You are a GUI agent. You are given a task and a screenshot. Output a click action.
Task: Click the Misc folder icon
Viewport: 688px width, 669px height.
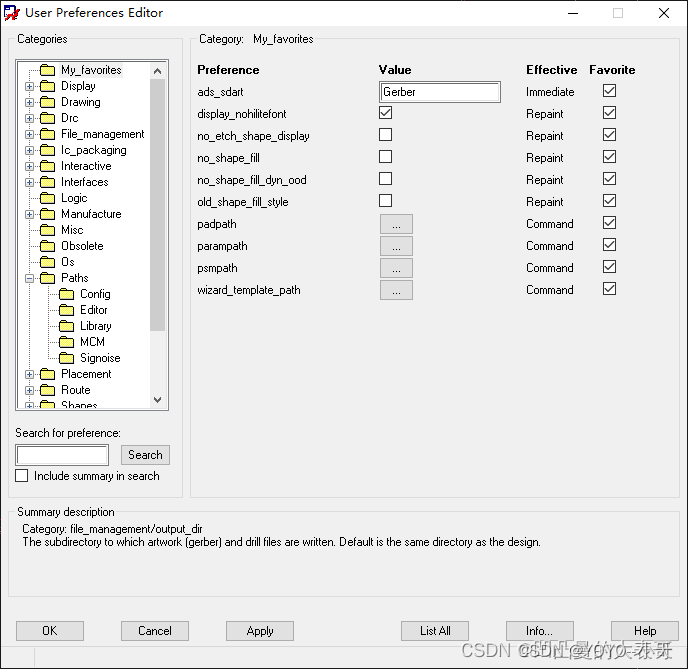tap(47, 230)
